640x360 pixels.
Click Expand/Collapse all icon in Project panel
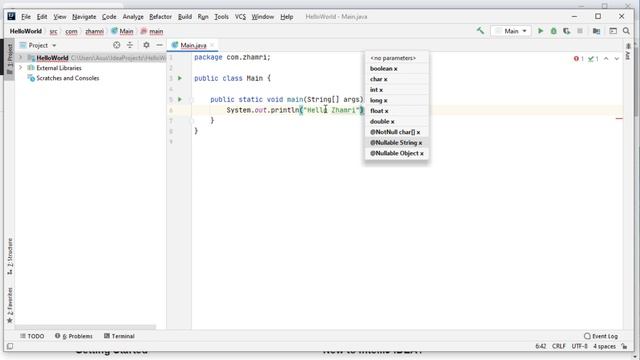[x=130, y=45]
